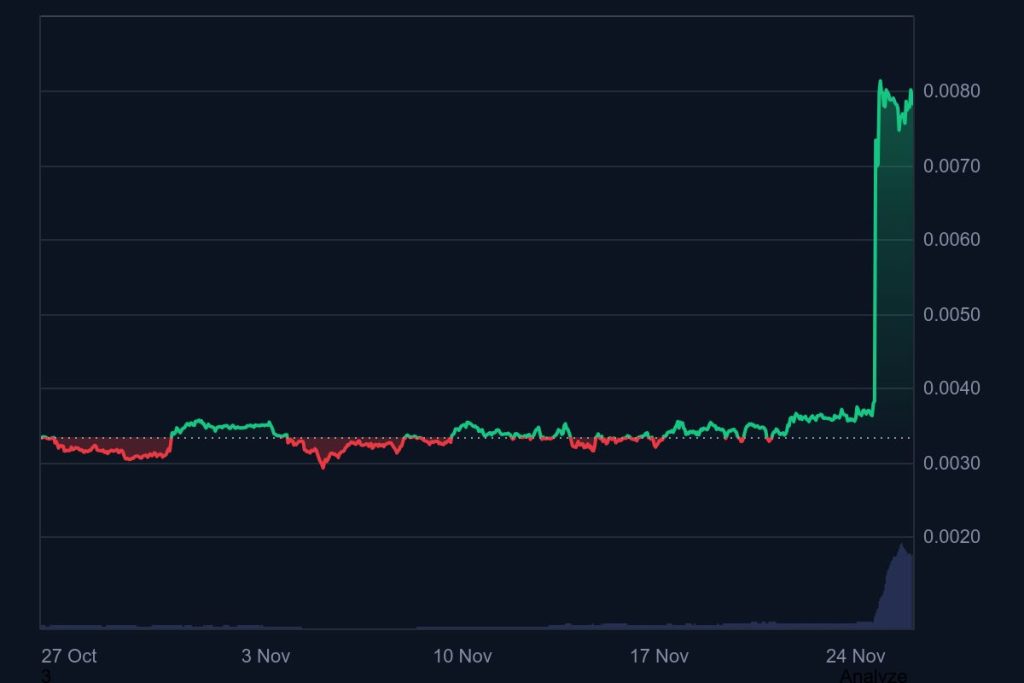Click the 0.0050 price axis label
This screenshot has width=1024, height=683.
[952, 314]
